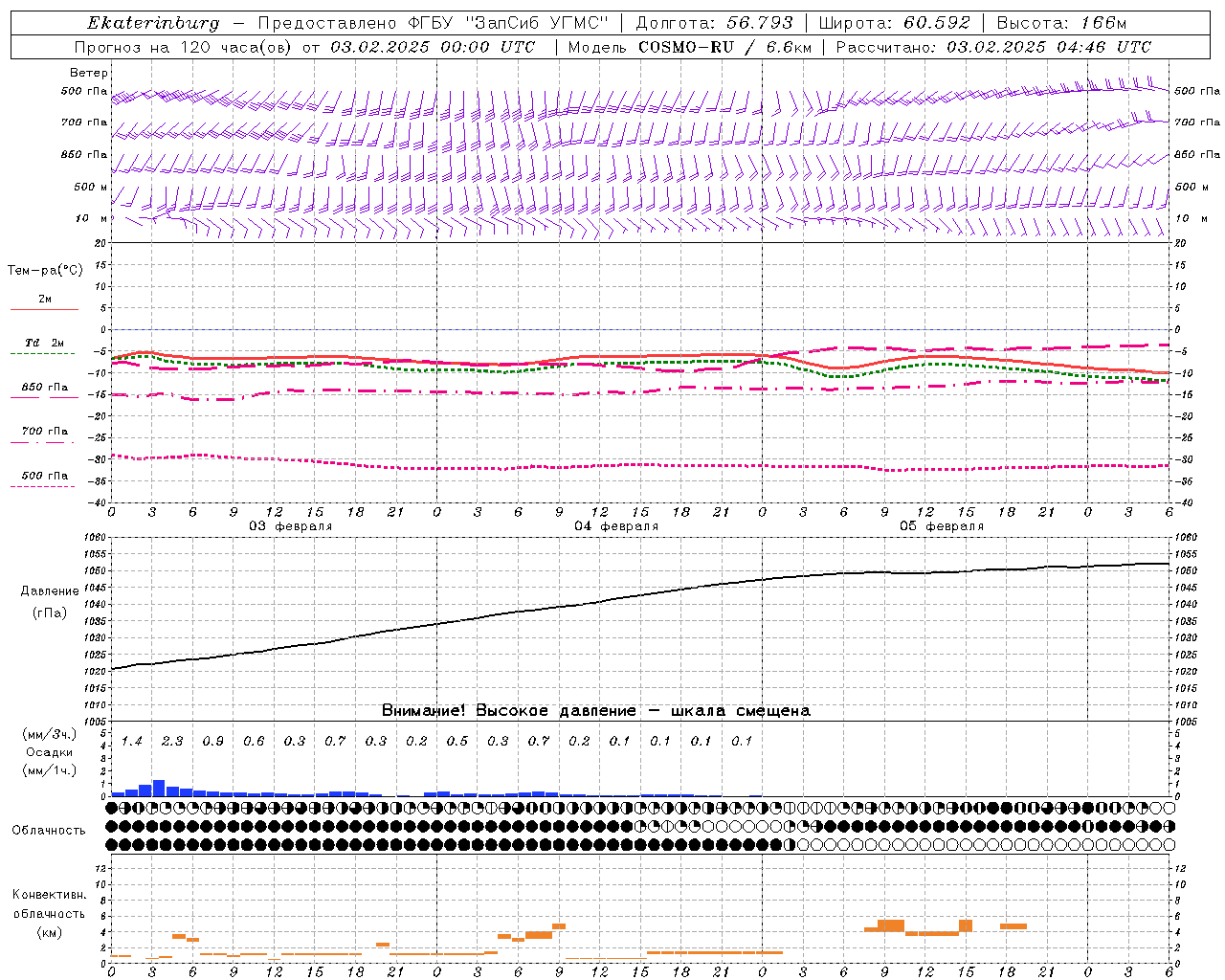Image resolution: width=1225 pixels, height=980 pixels.
Task: Click the "04 февраля" date label
Action: coord(616,526)
